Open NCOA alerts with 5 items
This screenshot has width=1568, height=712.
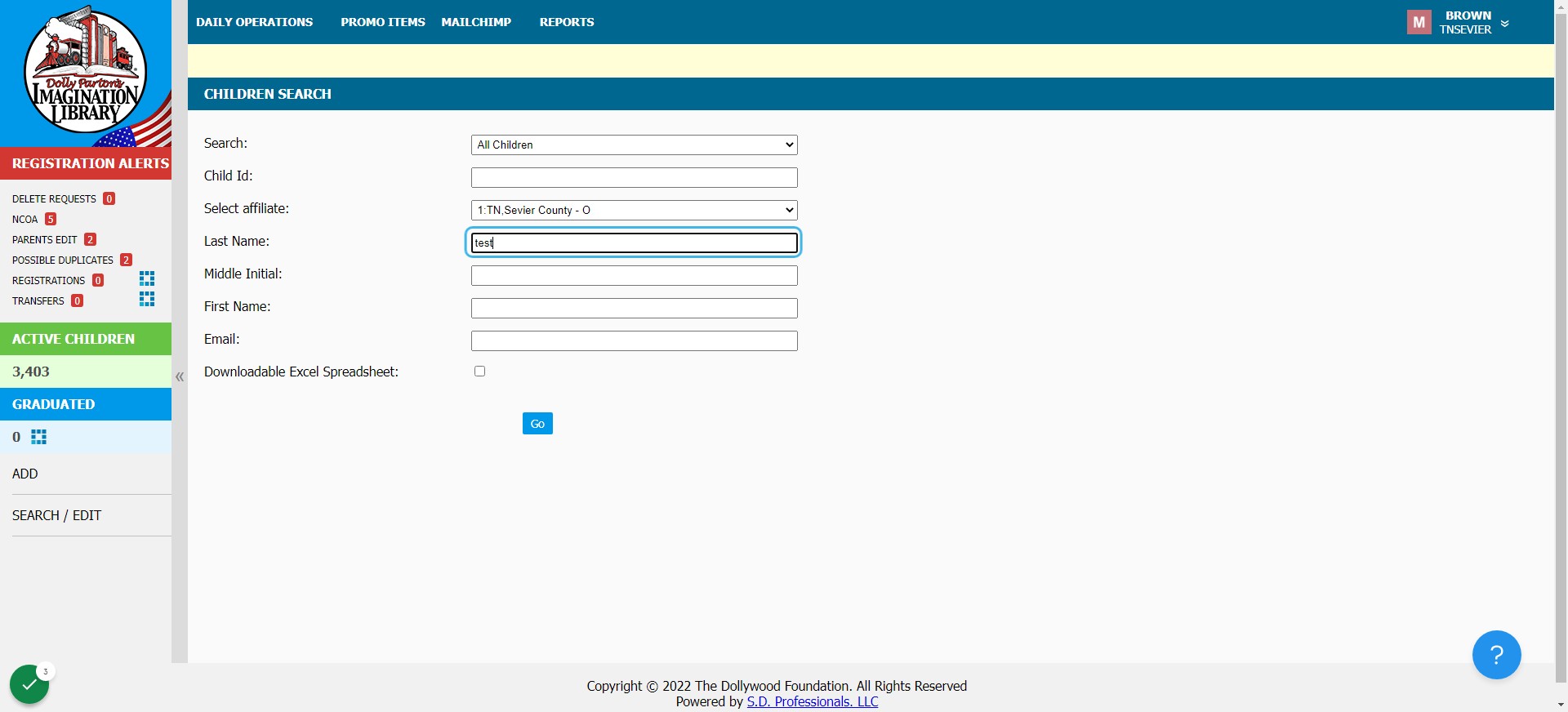point(34,219)
